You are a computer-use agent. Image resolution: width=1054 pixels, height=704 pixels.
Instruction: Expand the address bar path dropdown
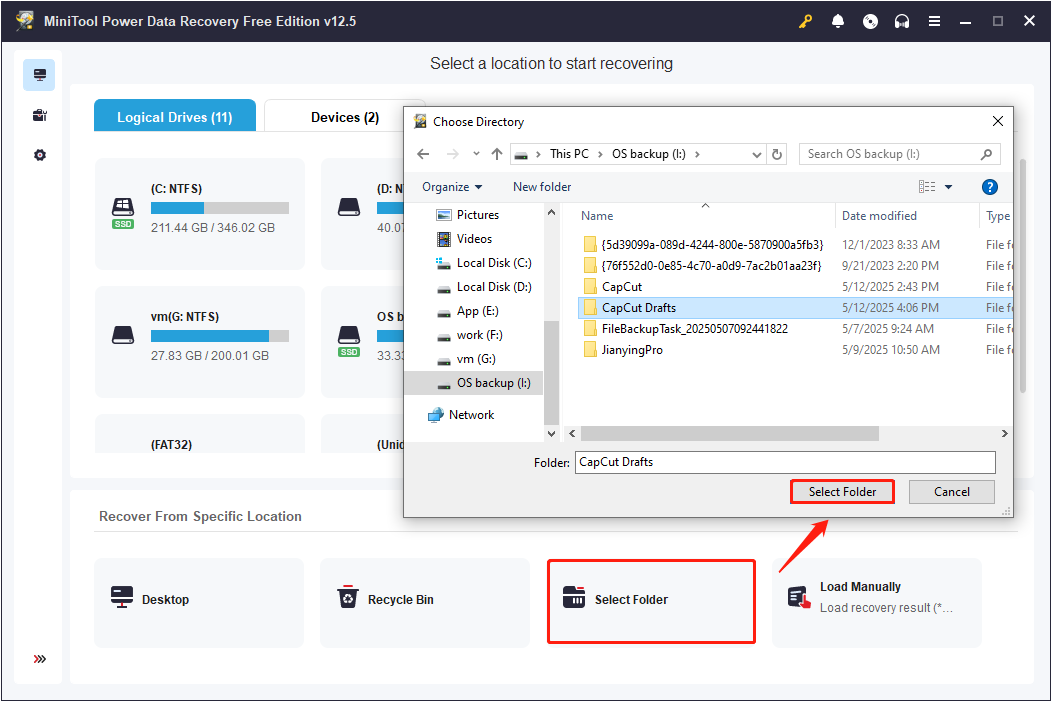pyautogui.click(x=756, y=154)
